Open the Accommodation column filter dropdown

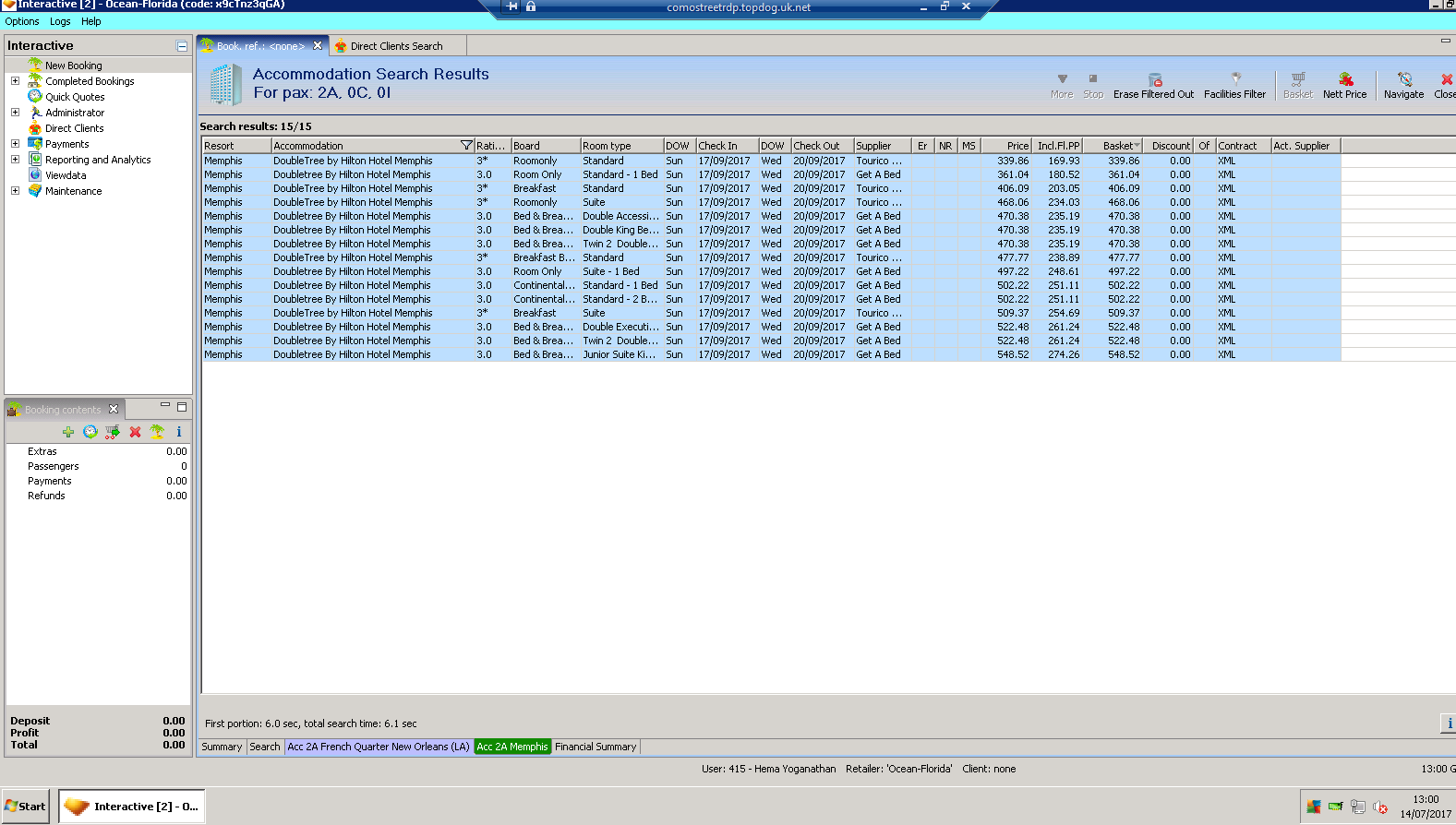466,146
